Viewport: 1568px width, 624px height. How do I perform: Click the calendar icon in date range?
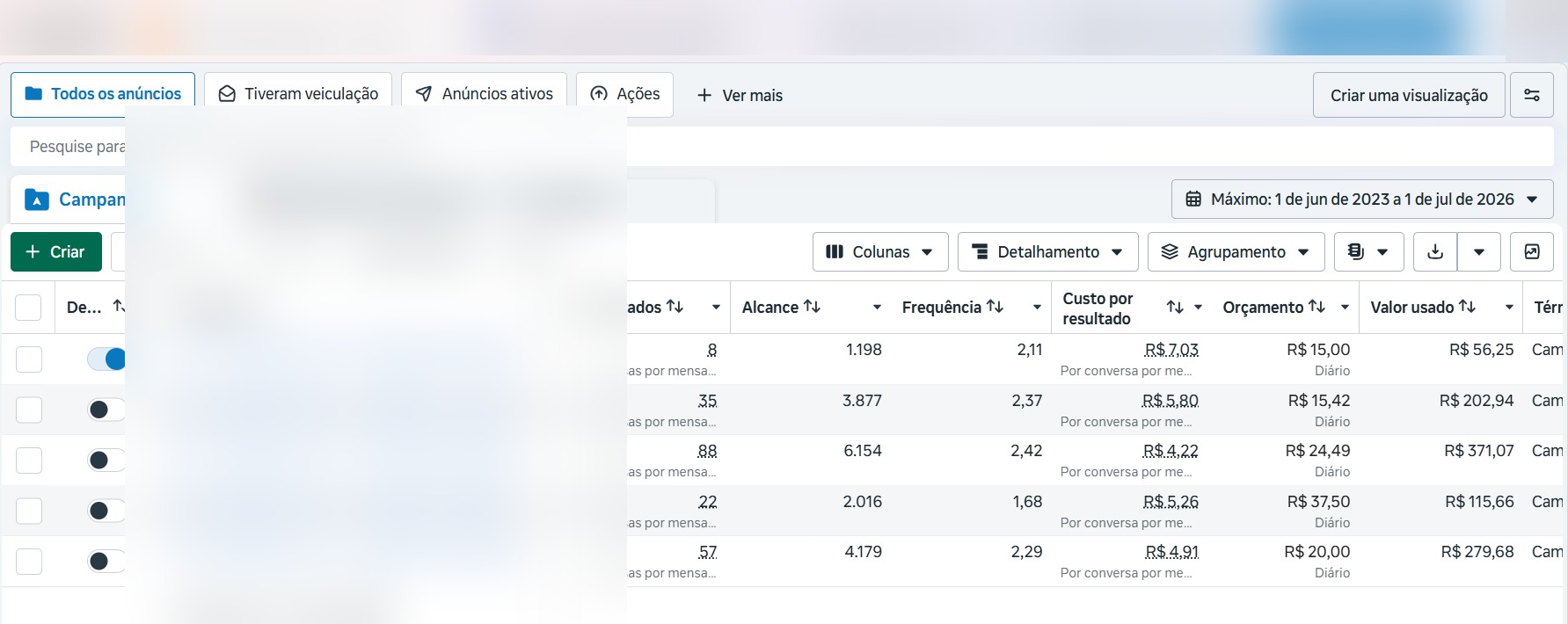(1193, 200)
